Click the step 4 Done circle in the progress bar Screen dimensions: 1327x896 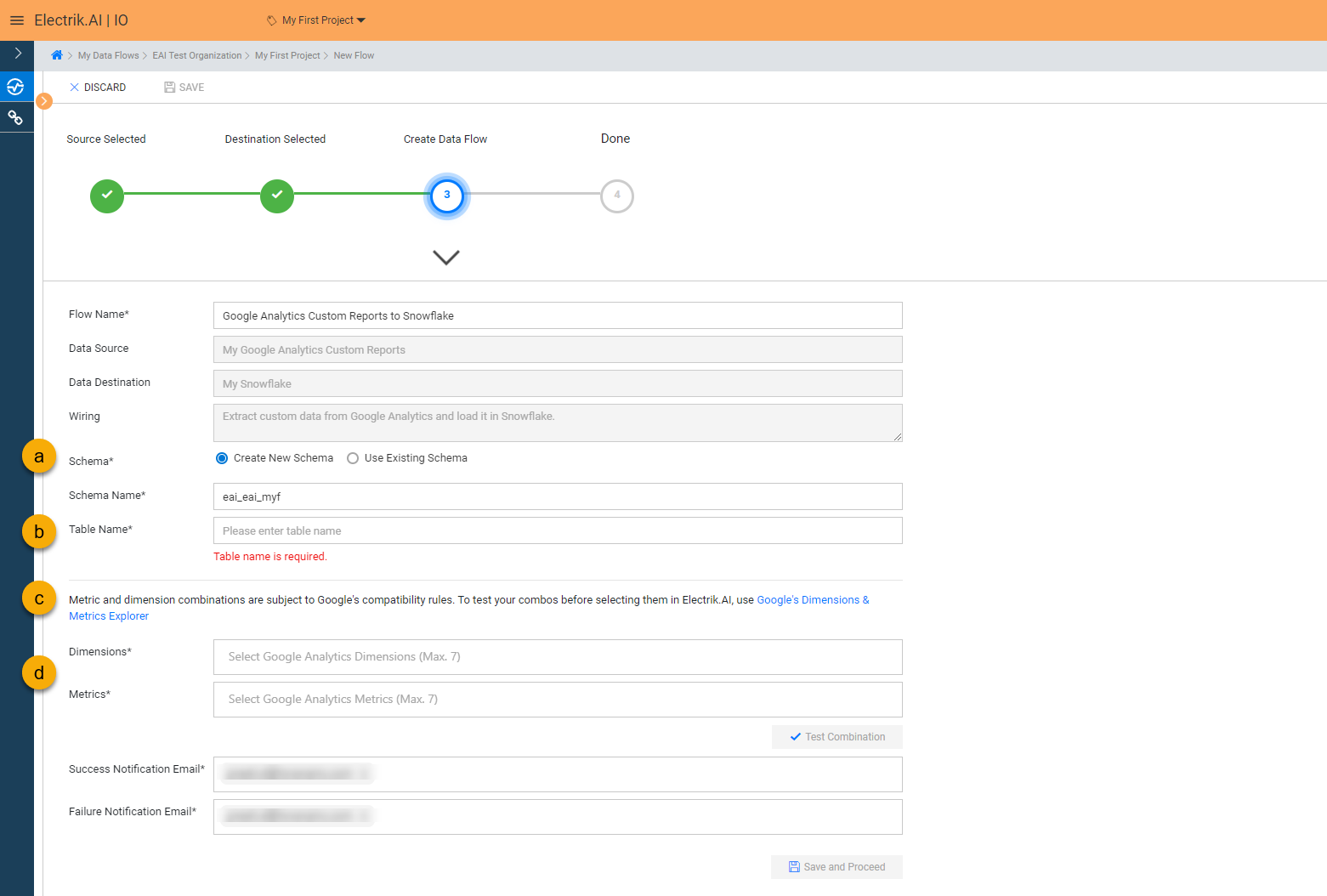[x=616, y=196]
